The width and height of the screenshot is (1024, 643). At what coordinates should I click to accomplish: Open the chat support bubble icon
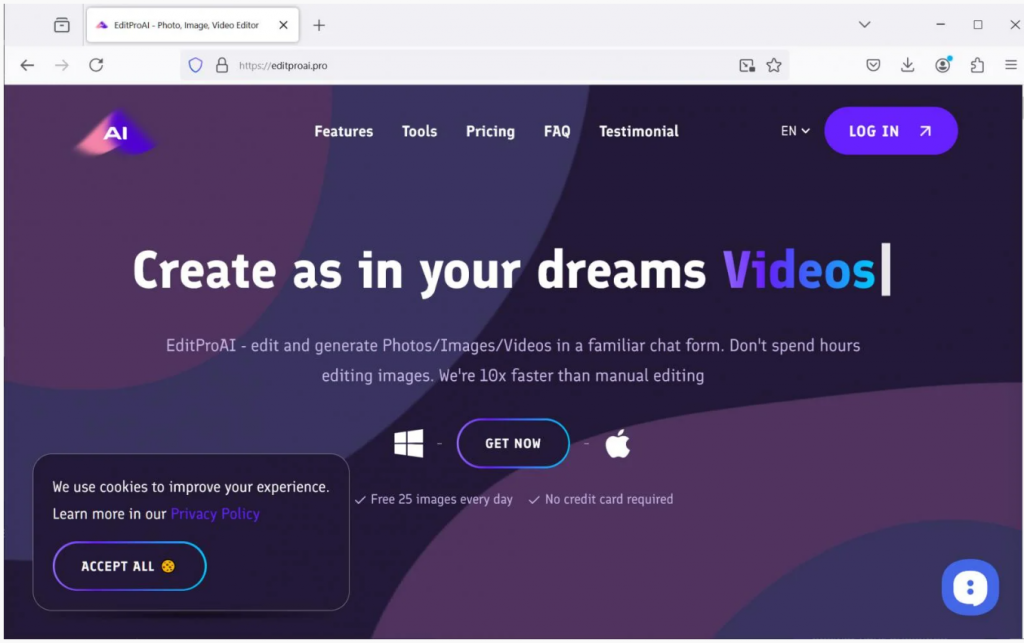970,588
